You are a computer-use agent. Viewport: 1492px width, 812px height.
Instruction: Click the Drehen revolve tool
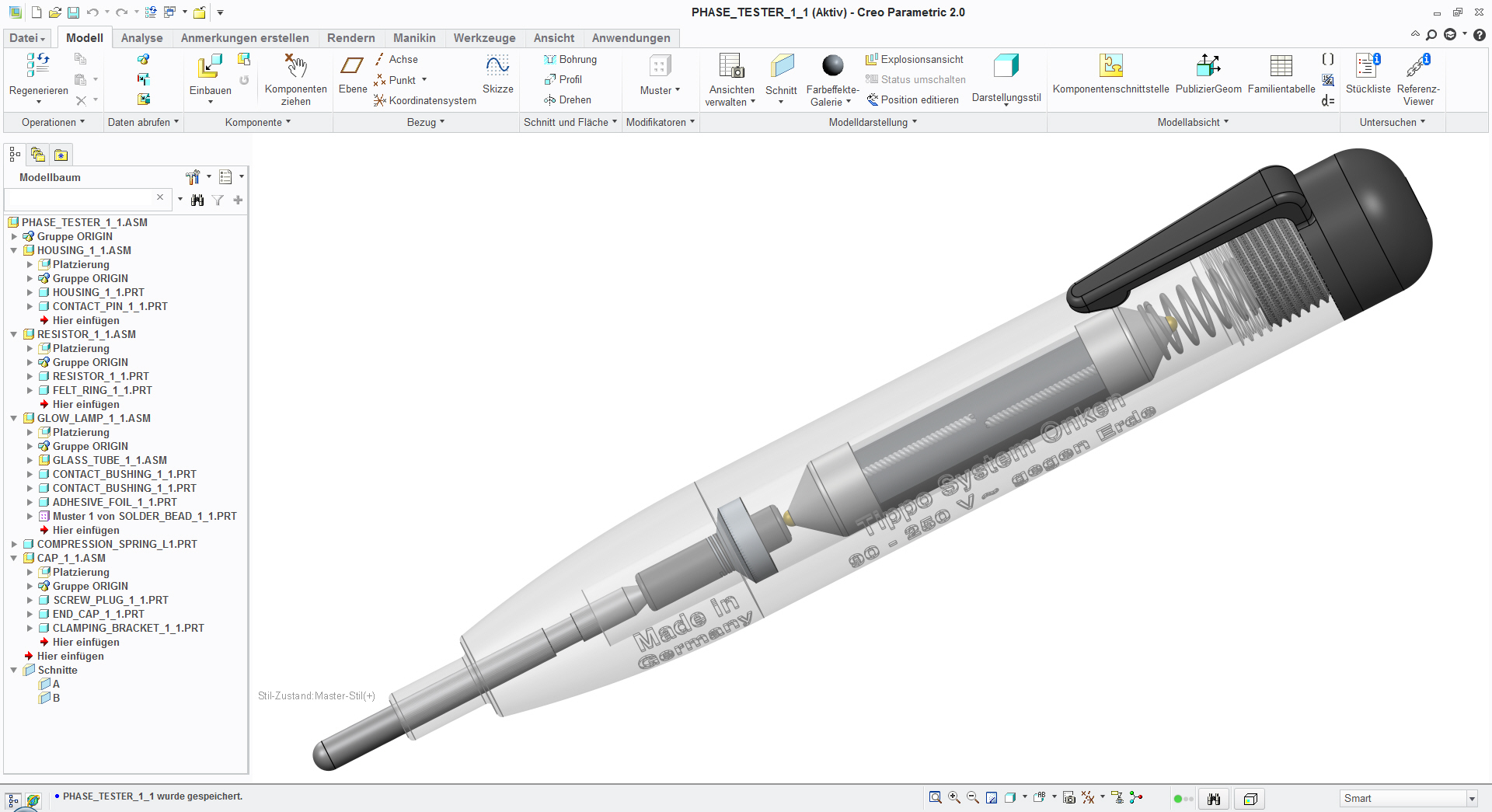point(568,99)
